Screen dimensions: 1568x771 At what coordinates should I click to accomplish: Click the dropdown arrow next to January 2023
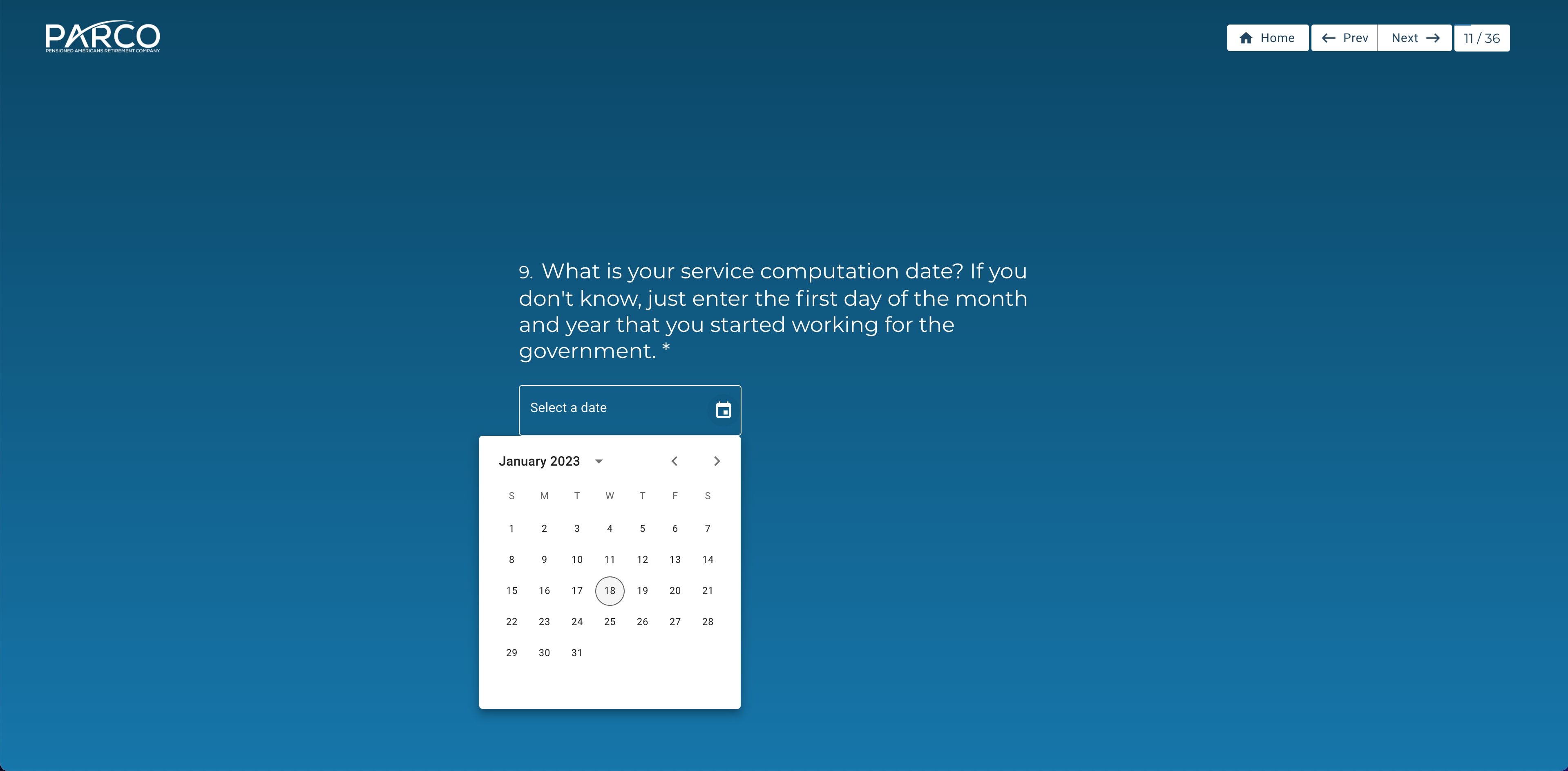(x=600, y=461)
